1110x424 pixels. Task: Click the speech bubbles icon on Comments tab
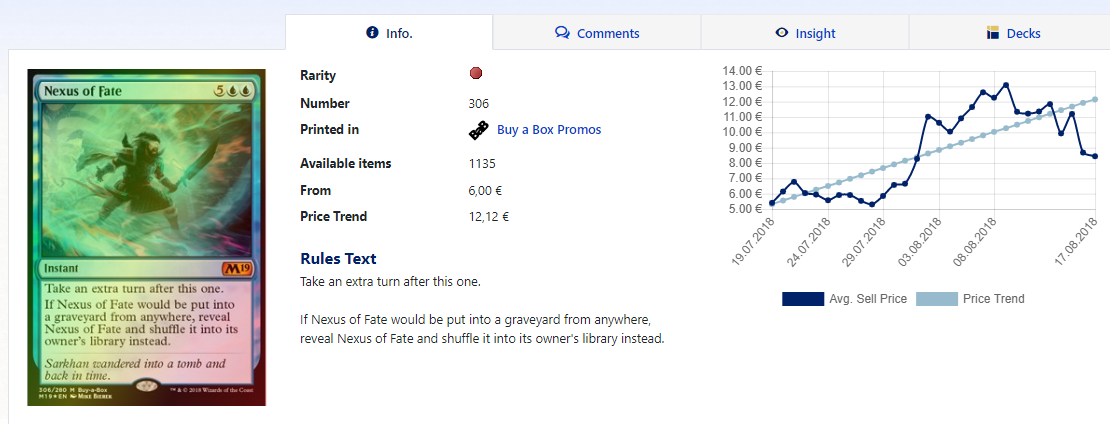(x=562, y=33)
